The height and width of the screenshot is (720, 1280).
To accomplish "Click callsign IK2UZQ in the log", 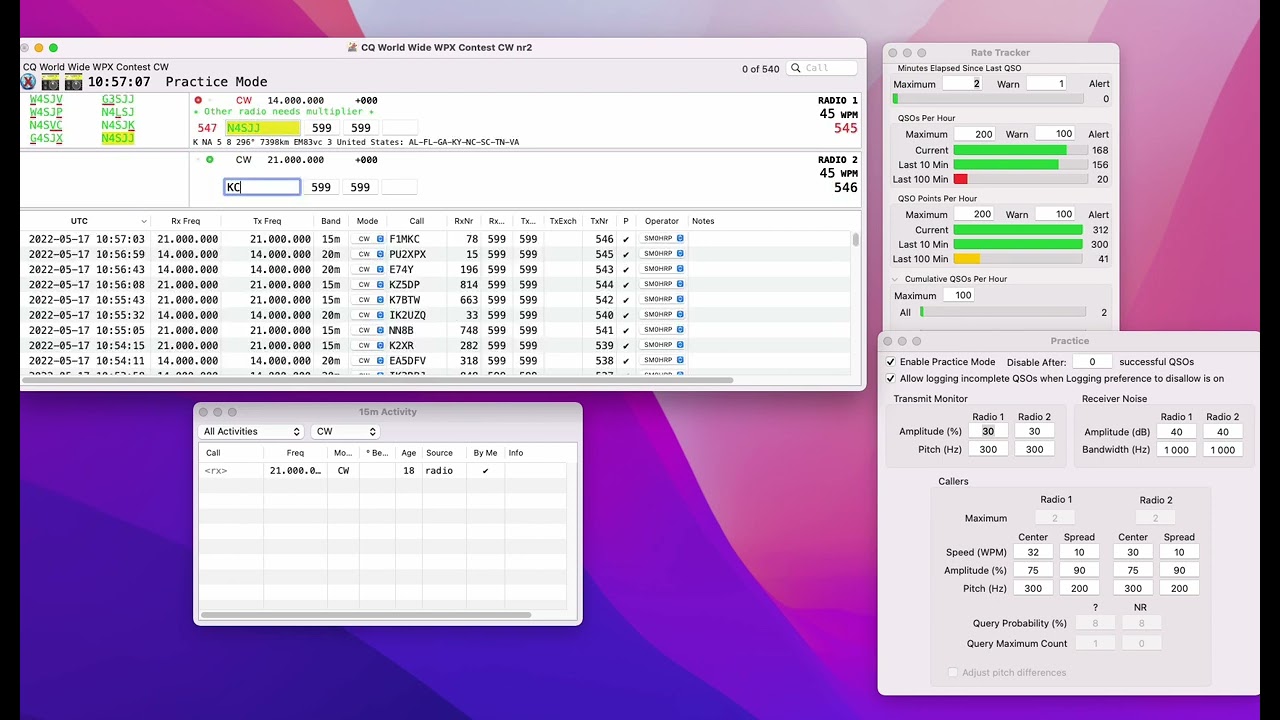I will [x=408, y=315].
